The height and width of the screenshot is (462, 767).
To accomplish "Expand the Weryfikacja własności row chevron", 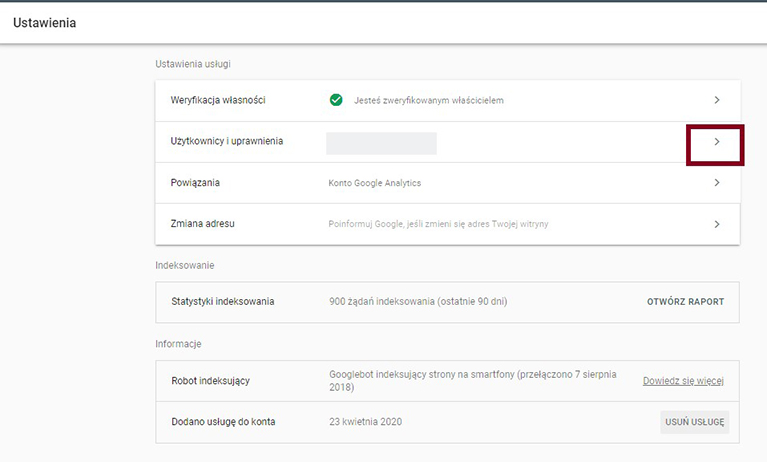I will click(x=717, y=100).
